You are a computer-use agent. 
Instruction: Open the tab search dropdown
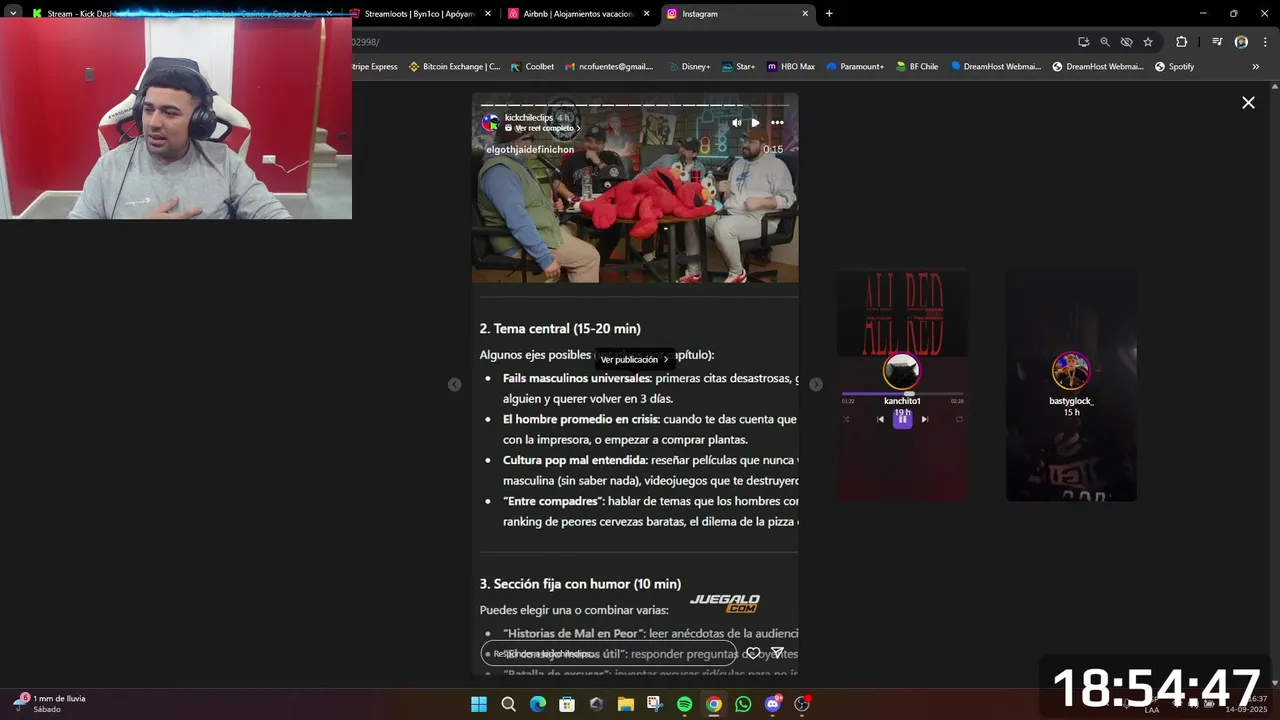tap(13, 13)
